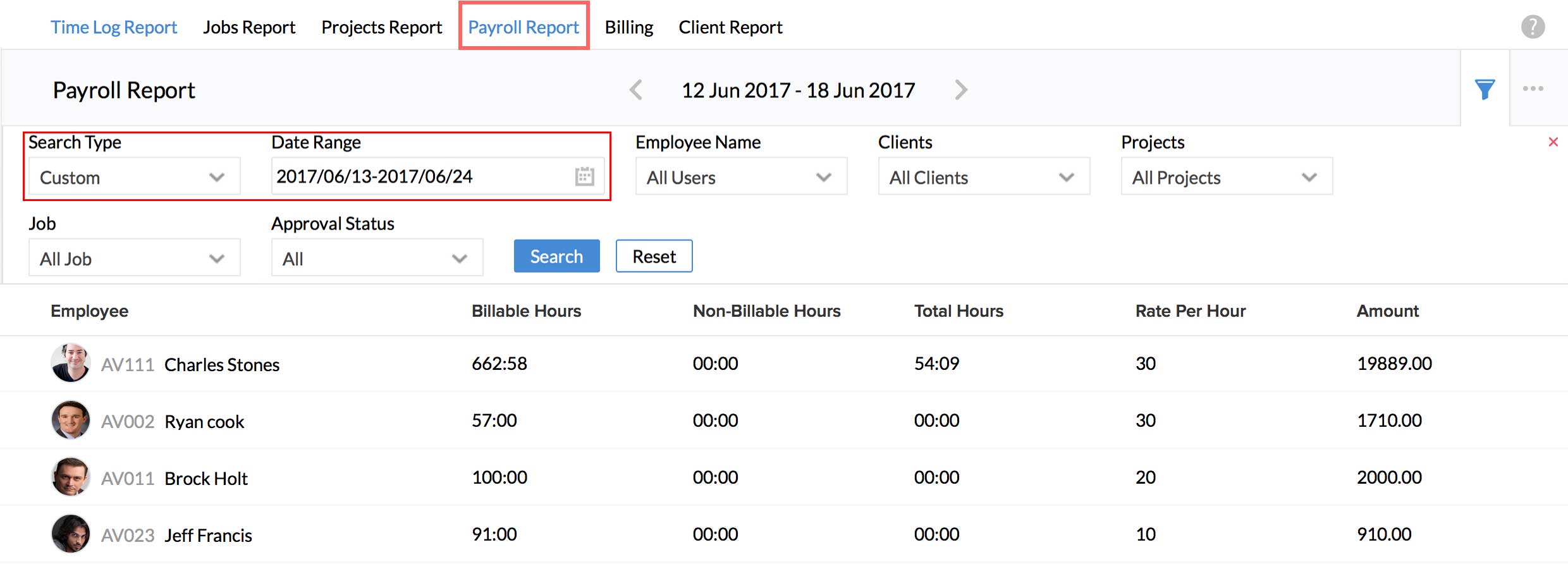The width and height of the screenshot is (1568, 564).
Task: Expand the Clients dropdown
Action: [983, 177]
